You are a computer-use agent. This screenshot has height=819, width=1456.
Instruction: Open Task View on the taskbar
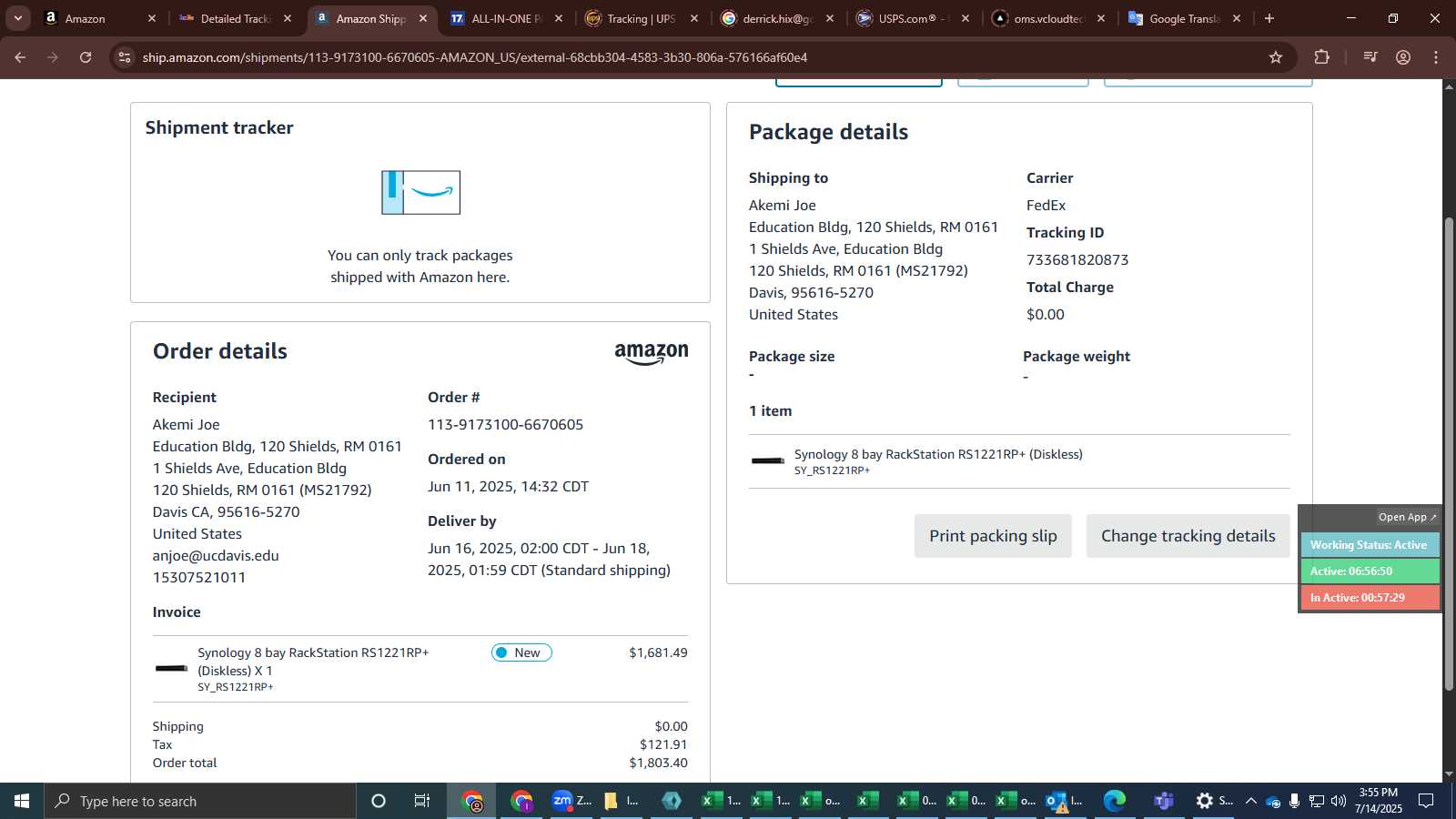click(422, 801)
